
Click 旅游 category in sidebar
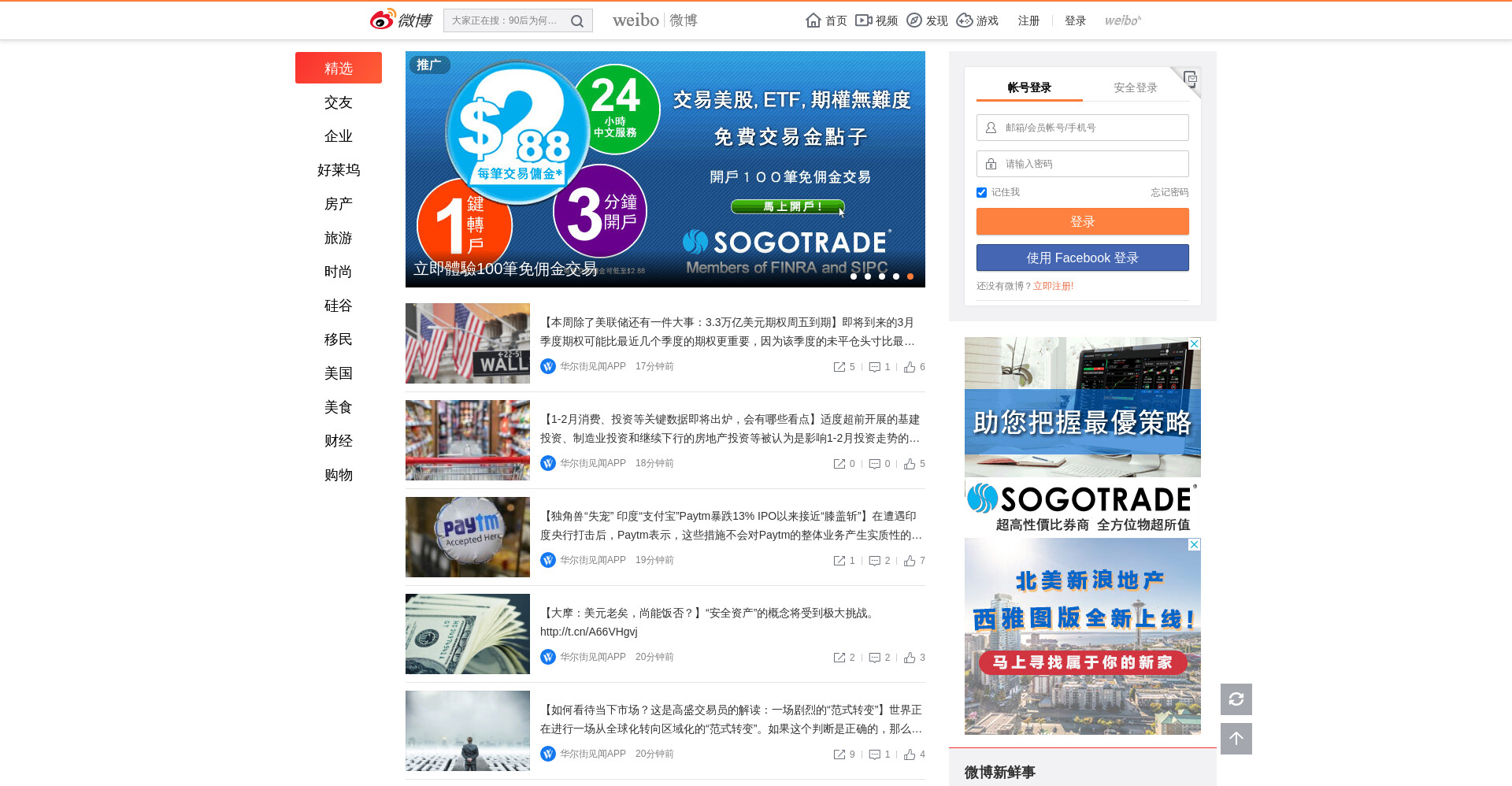[x=339, y=238]
